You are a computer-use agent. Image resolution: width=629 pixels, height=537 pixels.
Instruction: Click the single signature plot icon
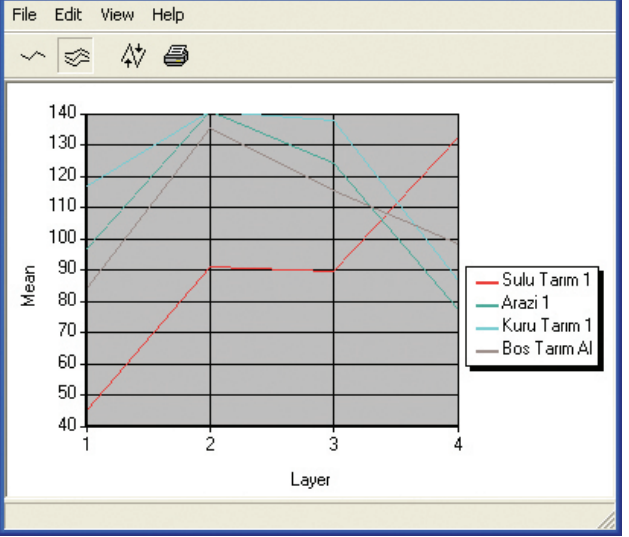point(33,57)
